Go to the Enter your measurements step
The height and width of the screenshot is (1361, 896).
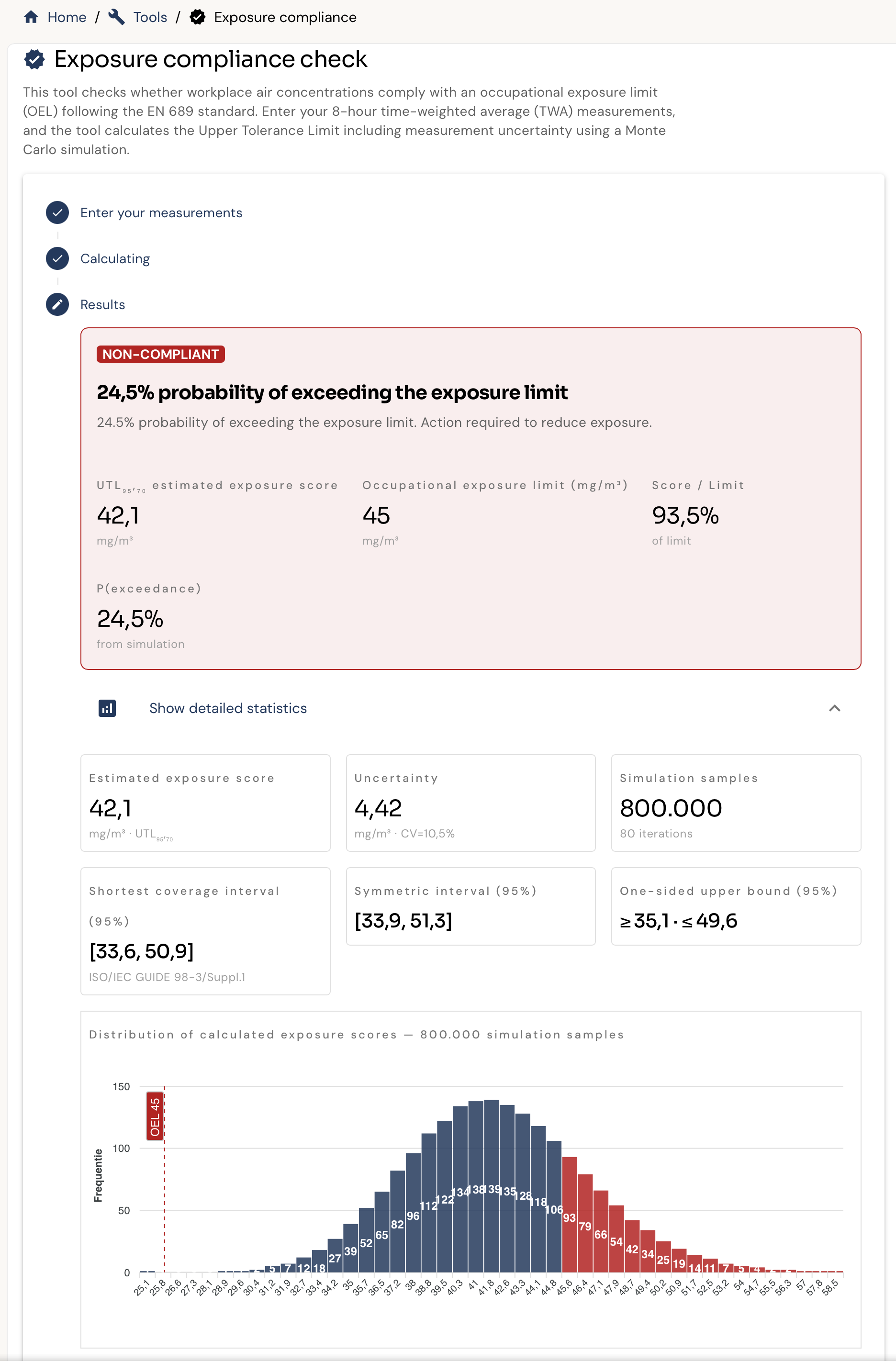161,213
